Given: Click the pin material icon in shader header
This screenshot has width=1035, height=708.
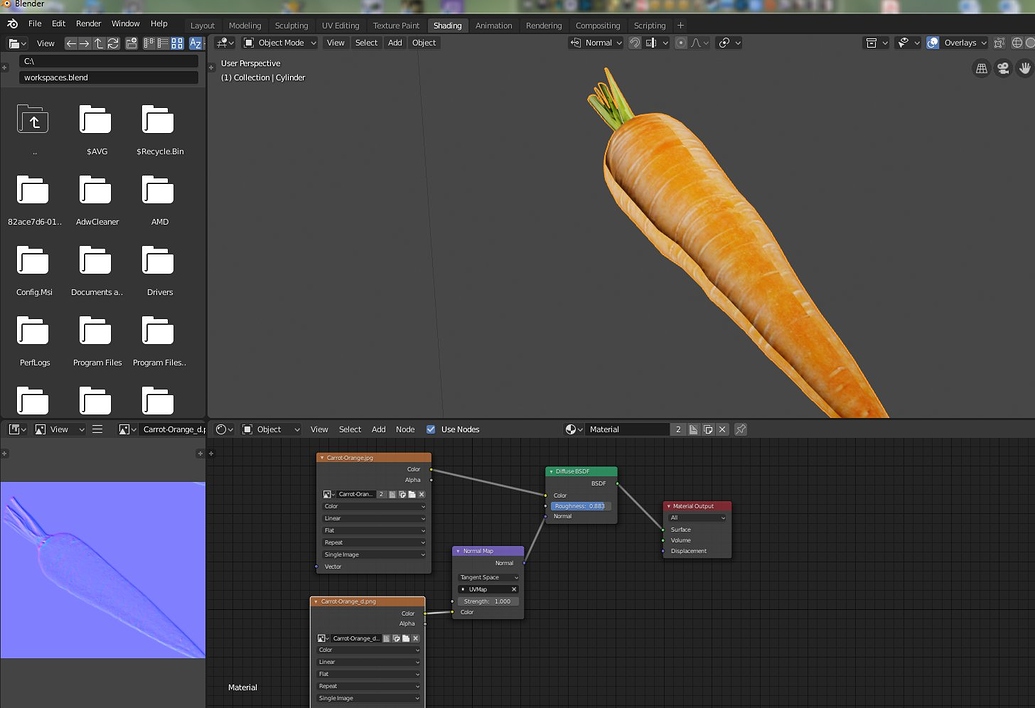Looking at the screenshot, I should click(x=740, y=429).
